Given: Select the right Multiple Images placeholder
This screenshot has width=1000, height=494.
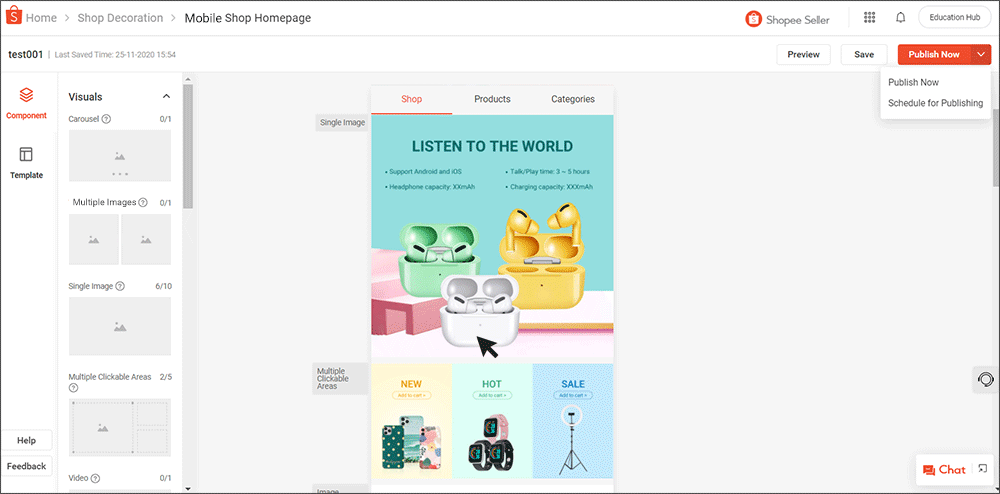Looking at the screenshot, I should click(x=146, y=239).
